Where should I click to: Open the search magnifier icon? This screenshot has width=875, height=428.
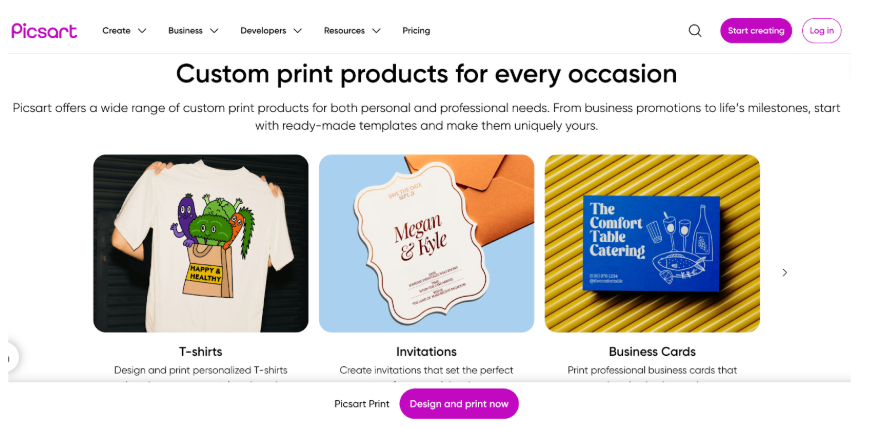[695, 31]
